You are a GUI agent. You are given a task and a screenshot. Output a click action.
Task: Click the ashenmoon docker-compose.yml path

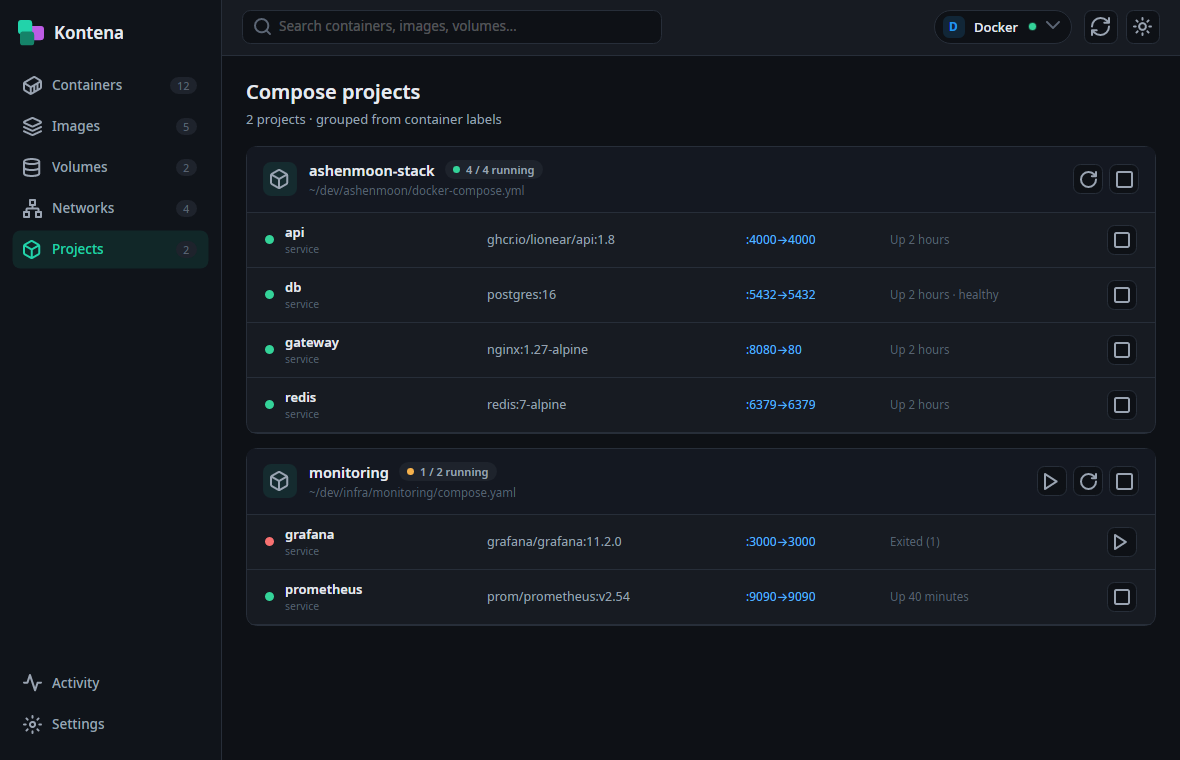416,190
